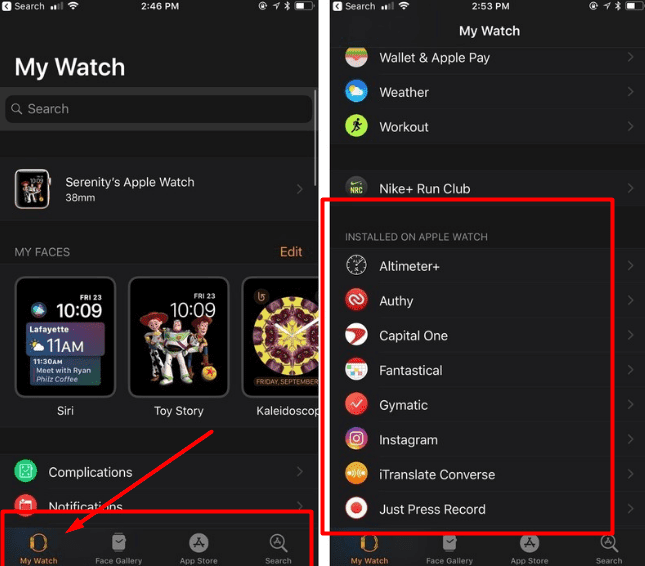The height and width of the screenshot is (566, 645).
Task: Tap the Gymatic label
Action: coord(404,405)
